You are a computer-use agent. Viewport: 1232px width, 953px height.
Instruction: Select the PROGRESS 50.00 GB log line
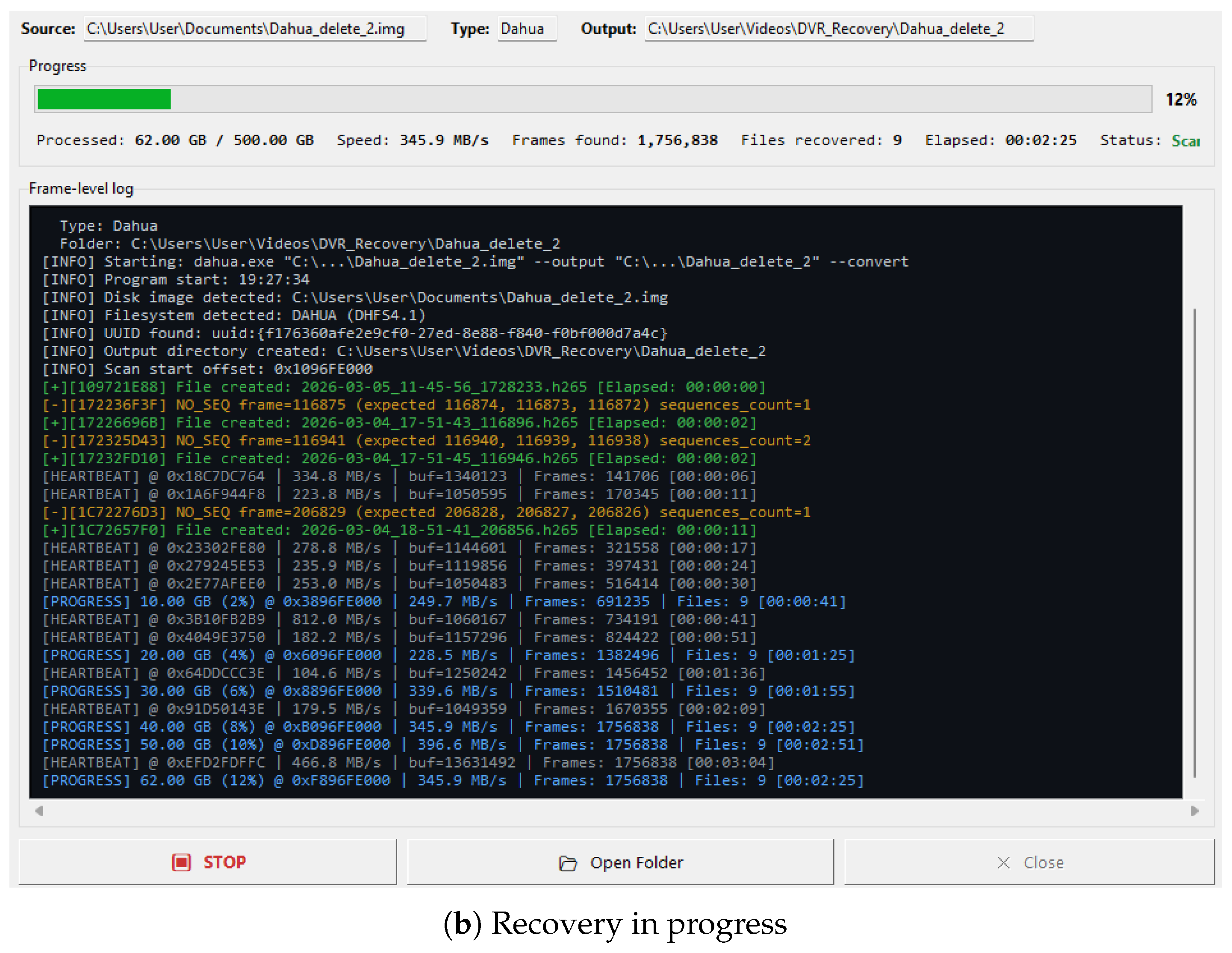point(454,745)
